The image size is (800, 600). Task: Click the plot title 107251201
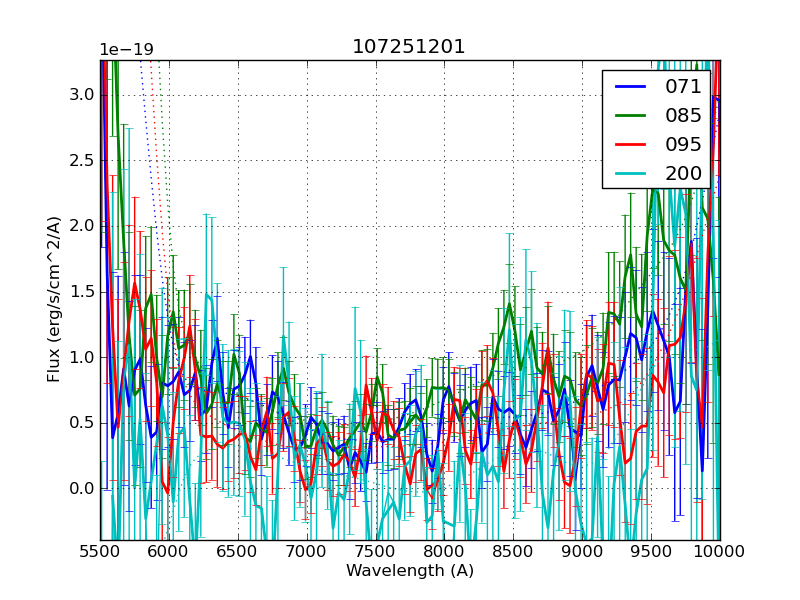tap(409, 47)
